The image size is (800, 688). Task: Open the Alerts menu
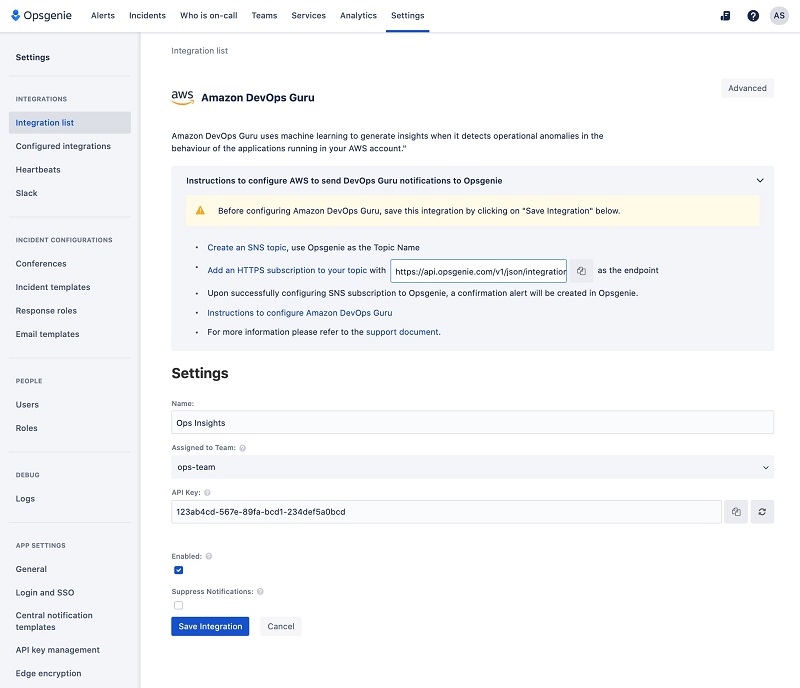tap(103, 15)
